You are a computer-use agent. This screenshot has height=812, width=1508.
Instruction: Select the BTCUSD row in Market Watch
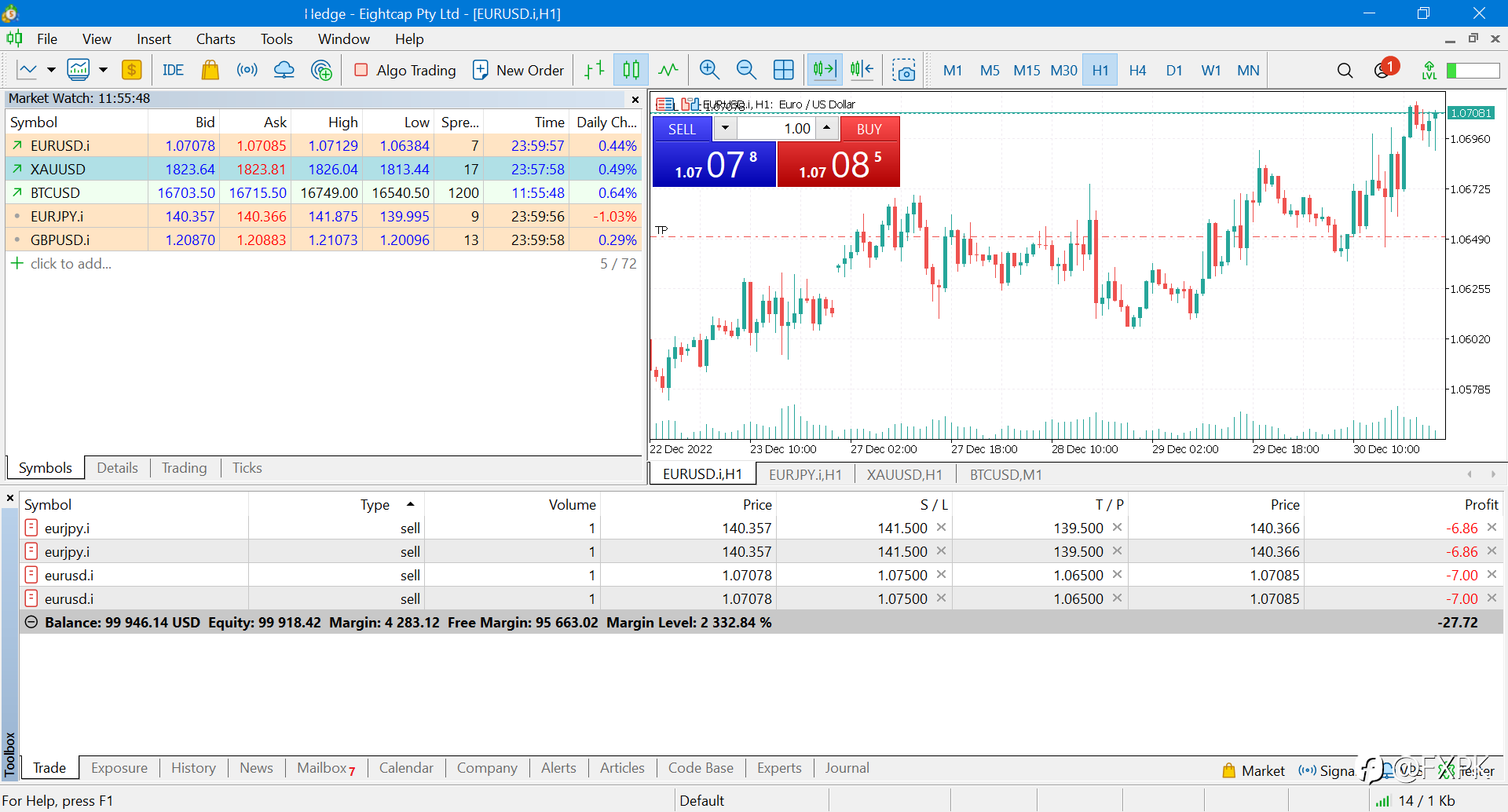[324, 192]
